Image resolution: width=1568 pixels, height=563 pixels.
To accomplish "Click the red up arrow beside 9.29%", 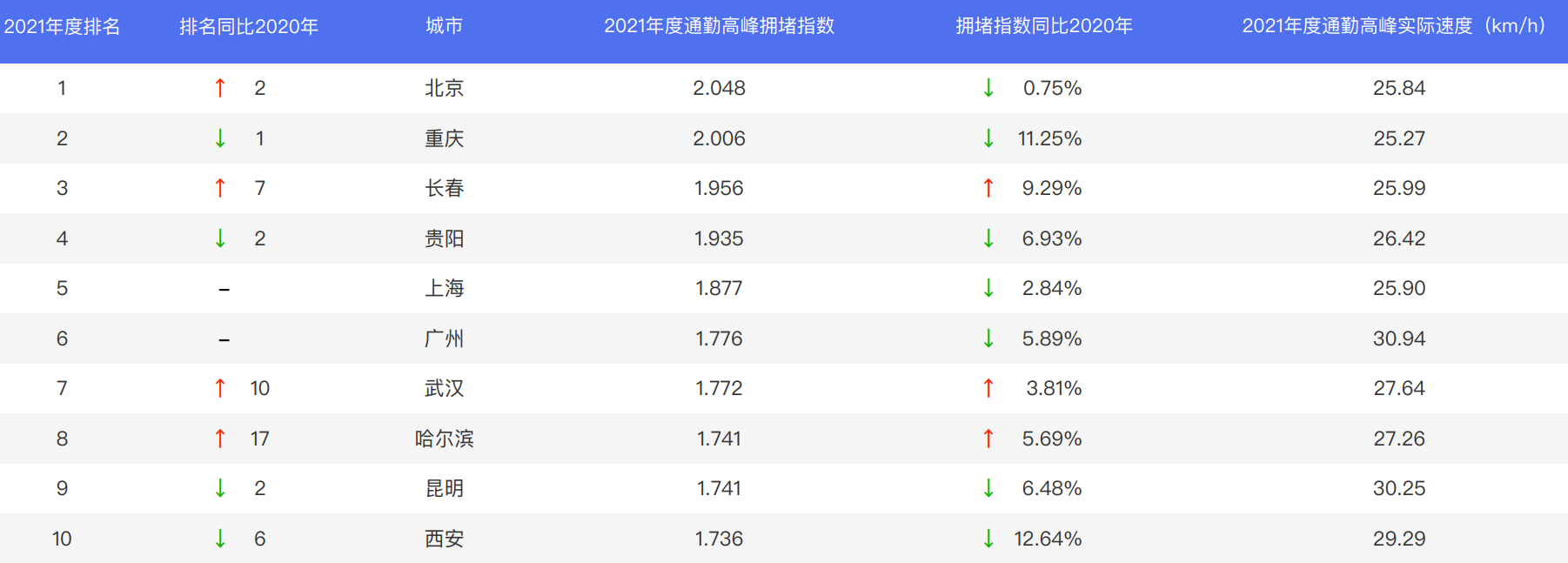I will 988,188.
